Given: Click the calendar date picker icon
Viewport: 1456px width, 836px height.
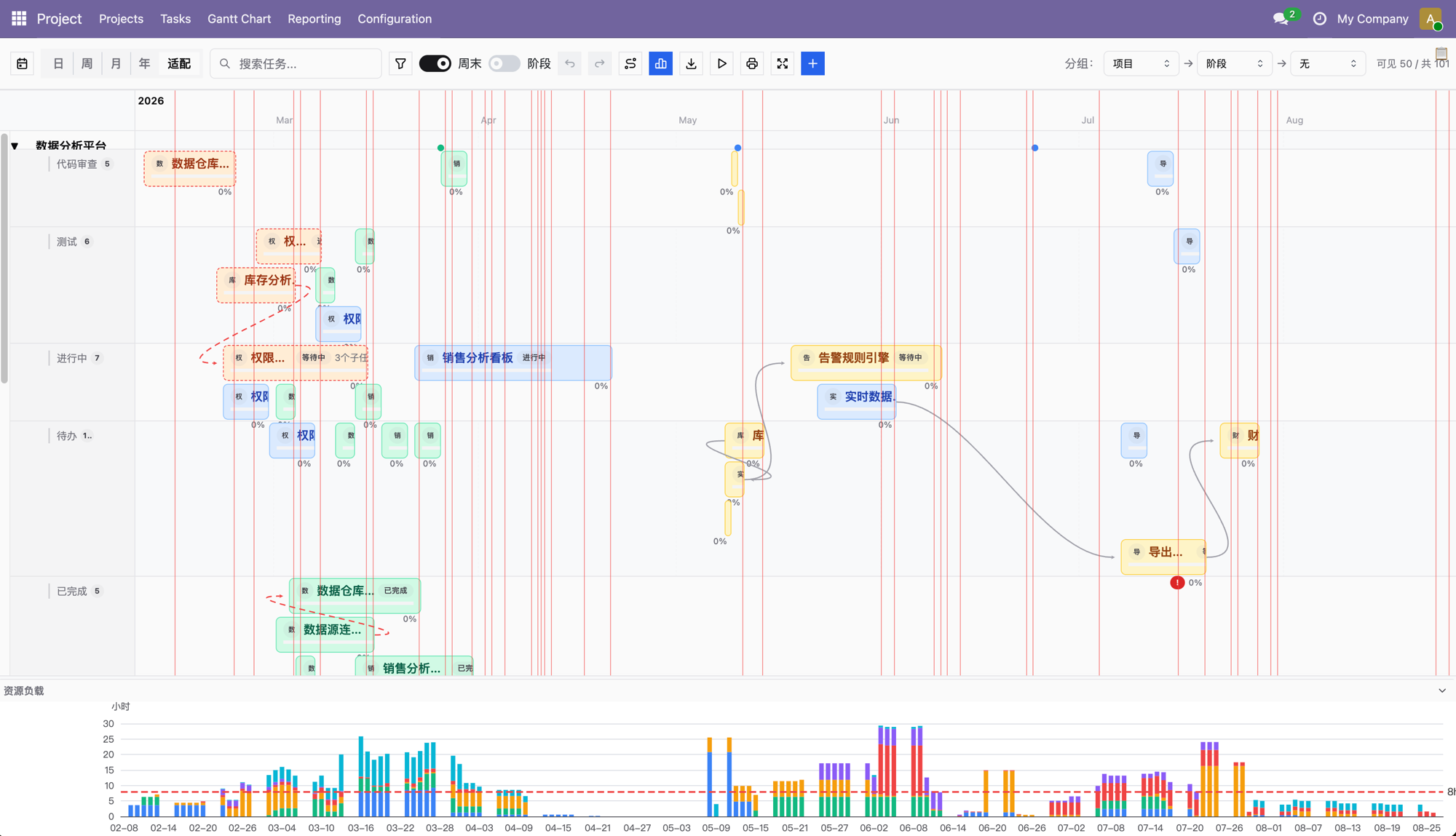Looking at the screenshot, I should [x=23, y=64].
